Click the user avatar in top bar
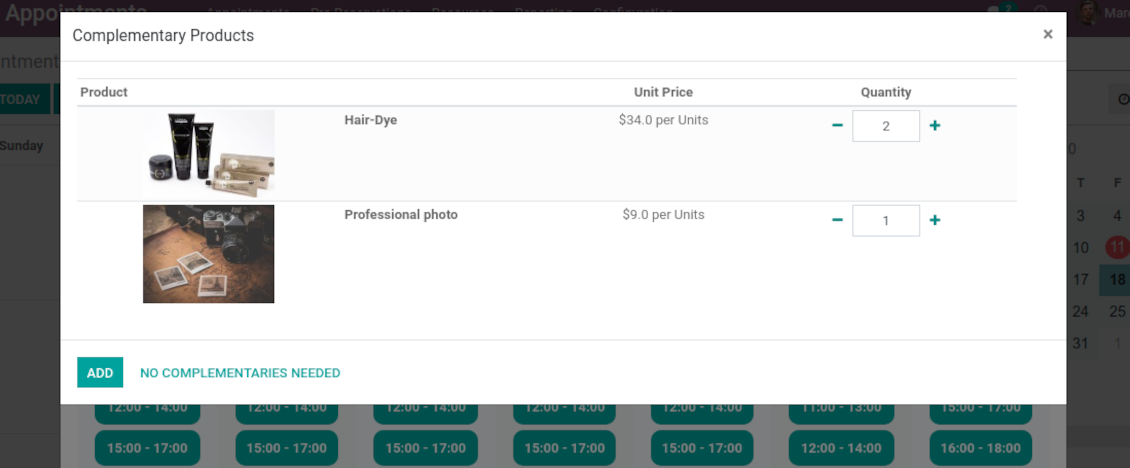 [1088, 11]
